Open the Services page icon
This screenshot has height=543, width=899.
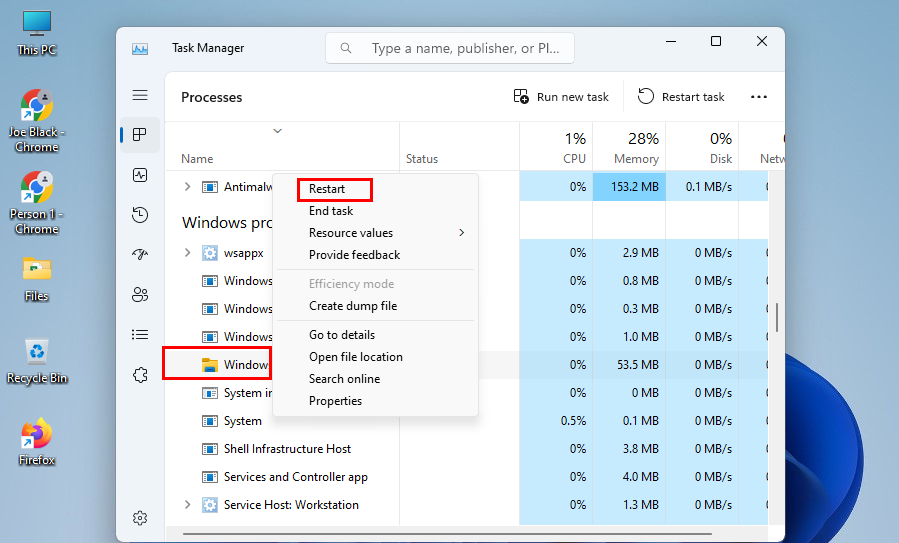click(140, 375)
